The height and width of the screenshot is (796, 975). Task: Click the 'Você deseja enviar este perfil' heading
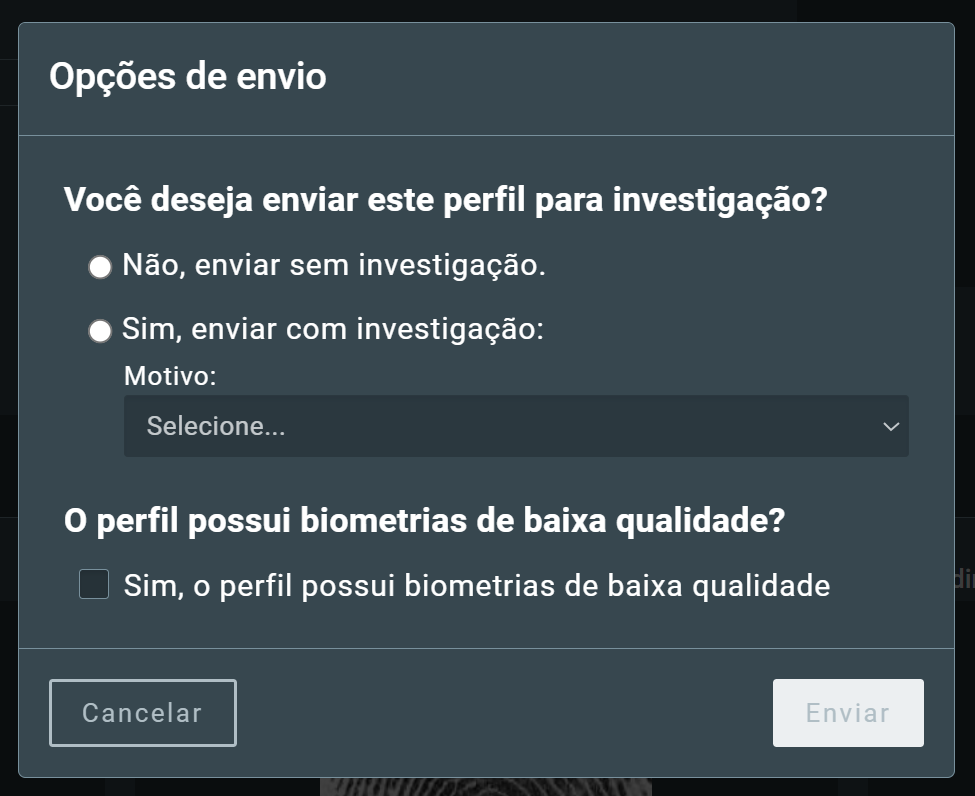[x=446, y=200]
